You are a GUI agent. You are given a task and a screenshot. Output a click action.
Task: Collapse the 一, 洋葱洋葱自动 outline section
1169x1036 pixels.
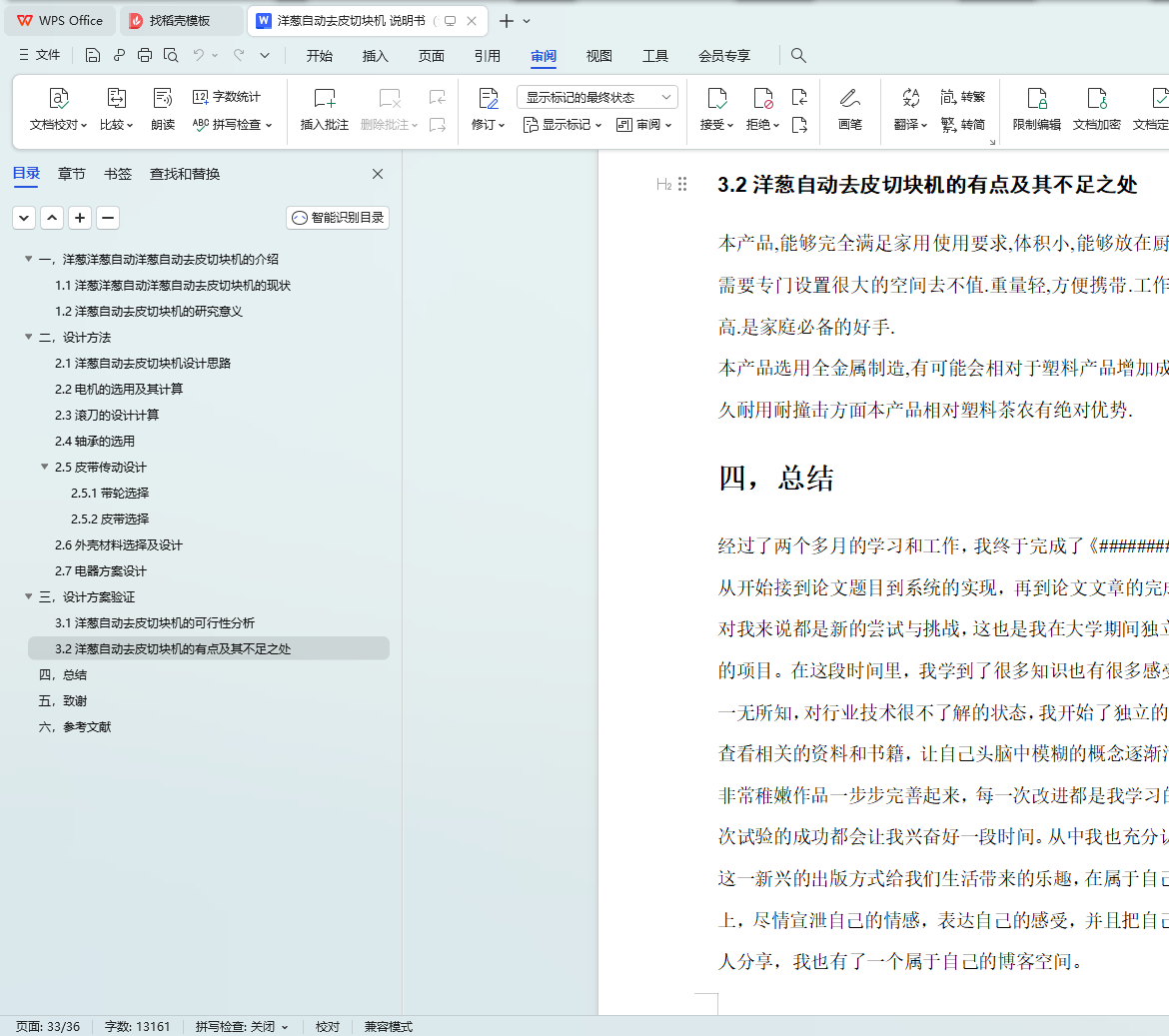[x=28, y=259]
